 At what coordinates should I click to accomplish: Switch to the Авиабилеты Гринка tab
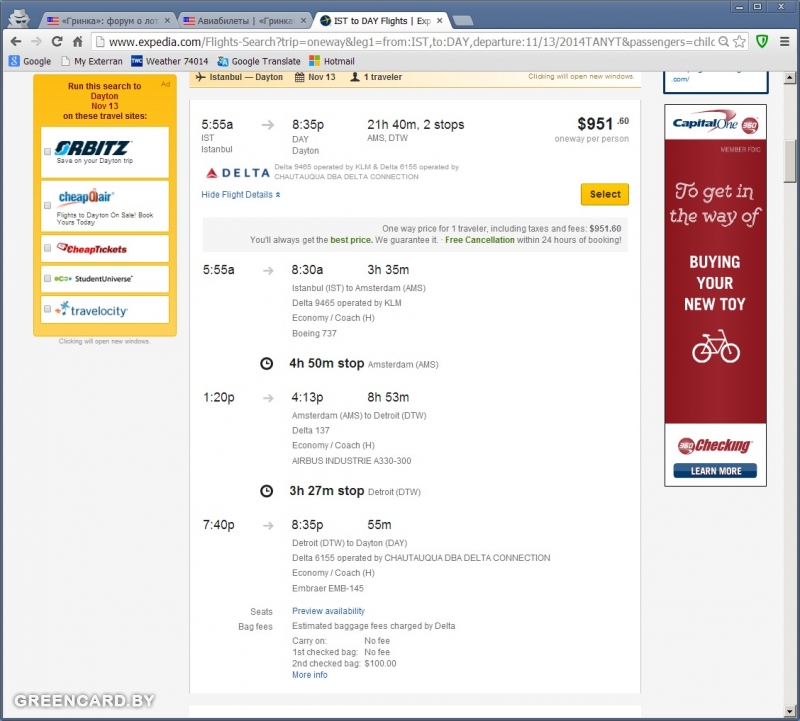pyautogui.click(x=244, y=21)
